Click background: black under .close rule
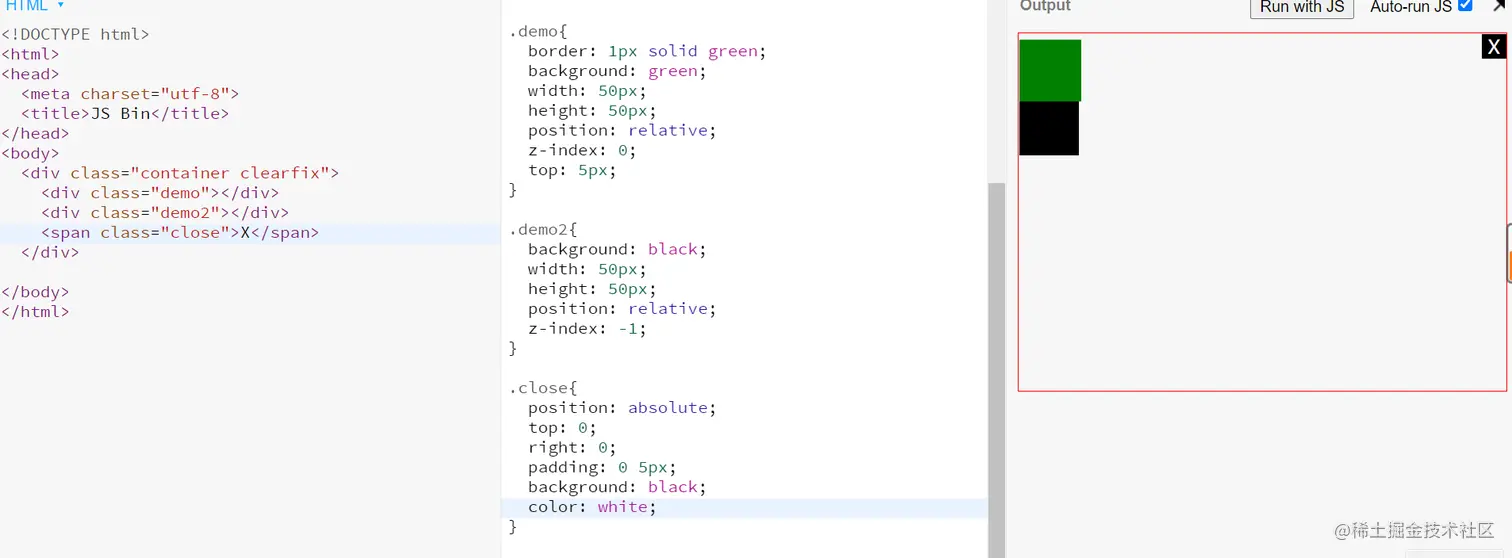This screenshot has width=1512, height=558. point(618,487)
